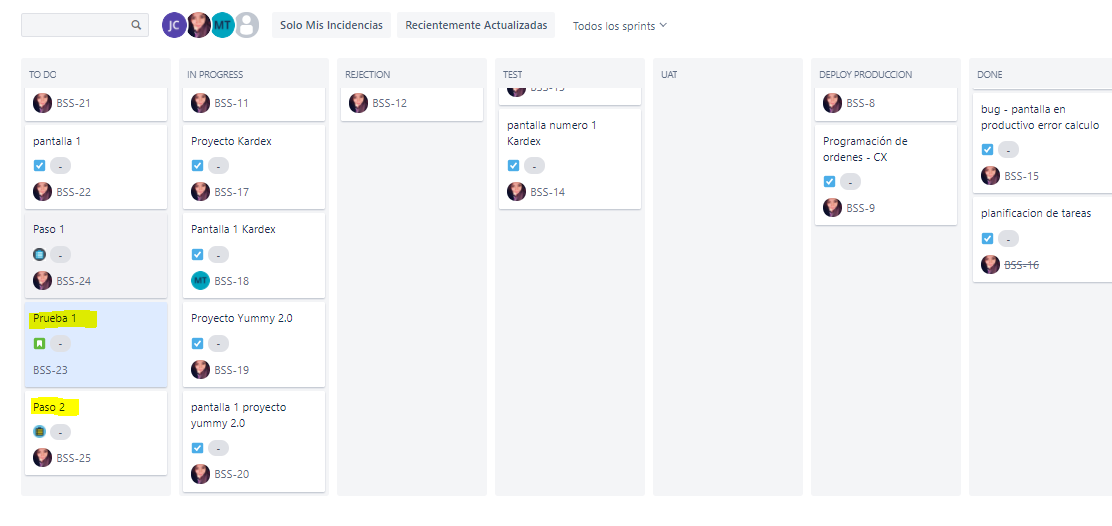Click the DEPLOY PRODUCCION column header
This screenshot has width=1112, height=526.
pos(865,74)
